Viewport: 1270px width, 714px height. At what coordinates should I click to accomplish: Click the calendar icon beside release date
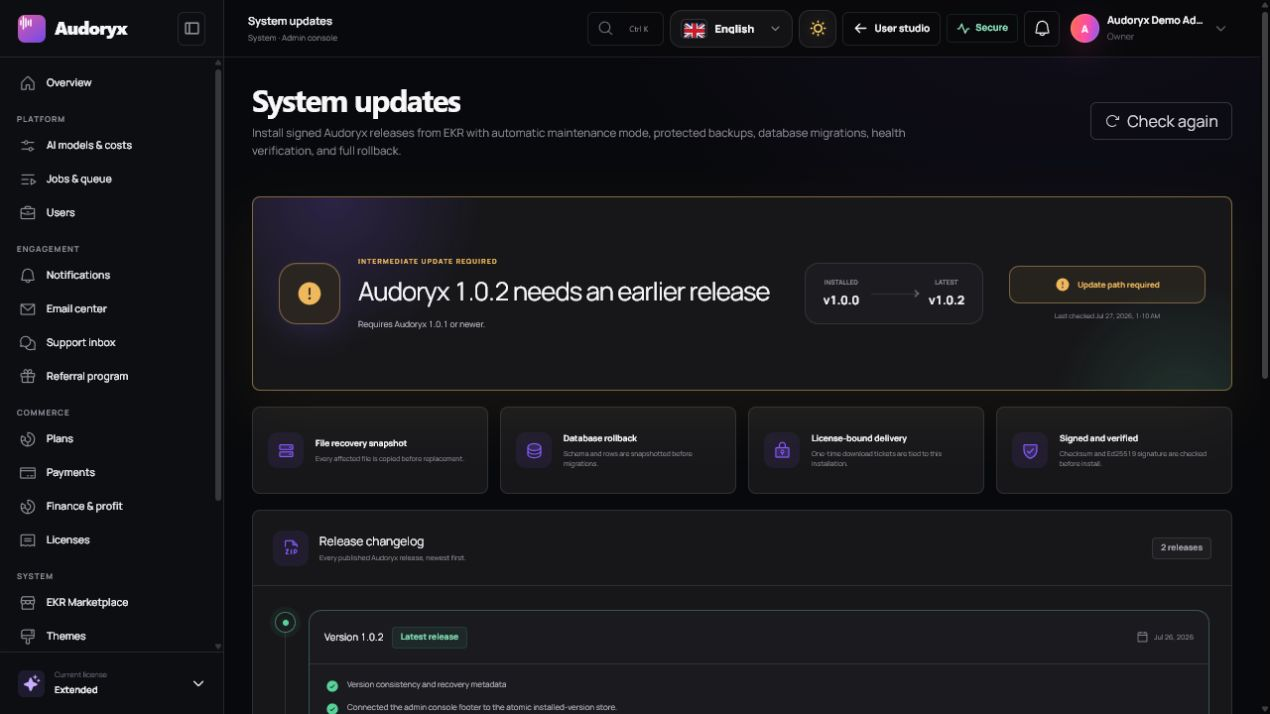click(x=1143, y=637)
